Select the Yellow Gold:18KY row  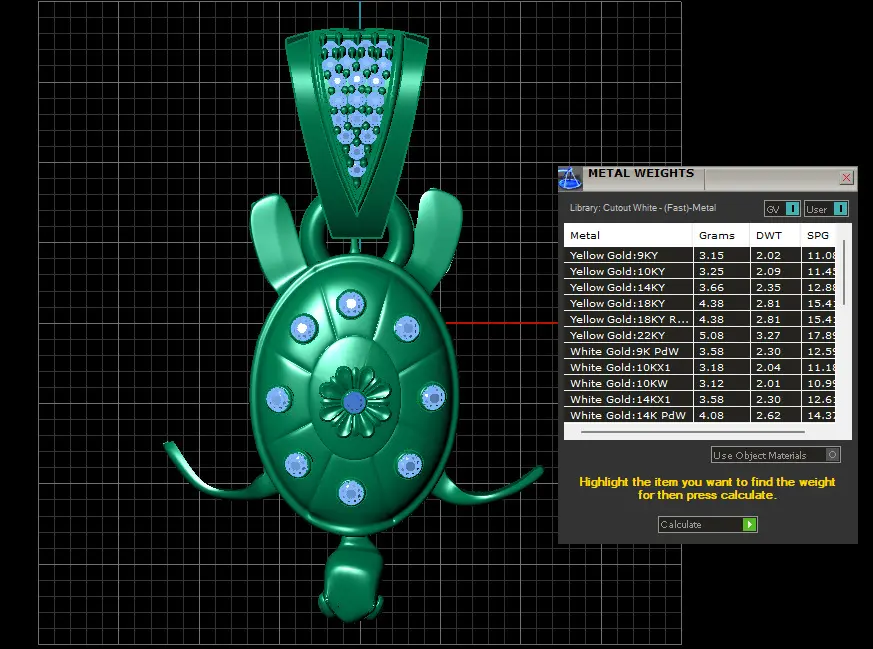(700, 303)
